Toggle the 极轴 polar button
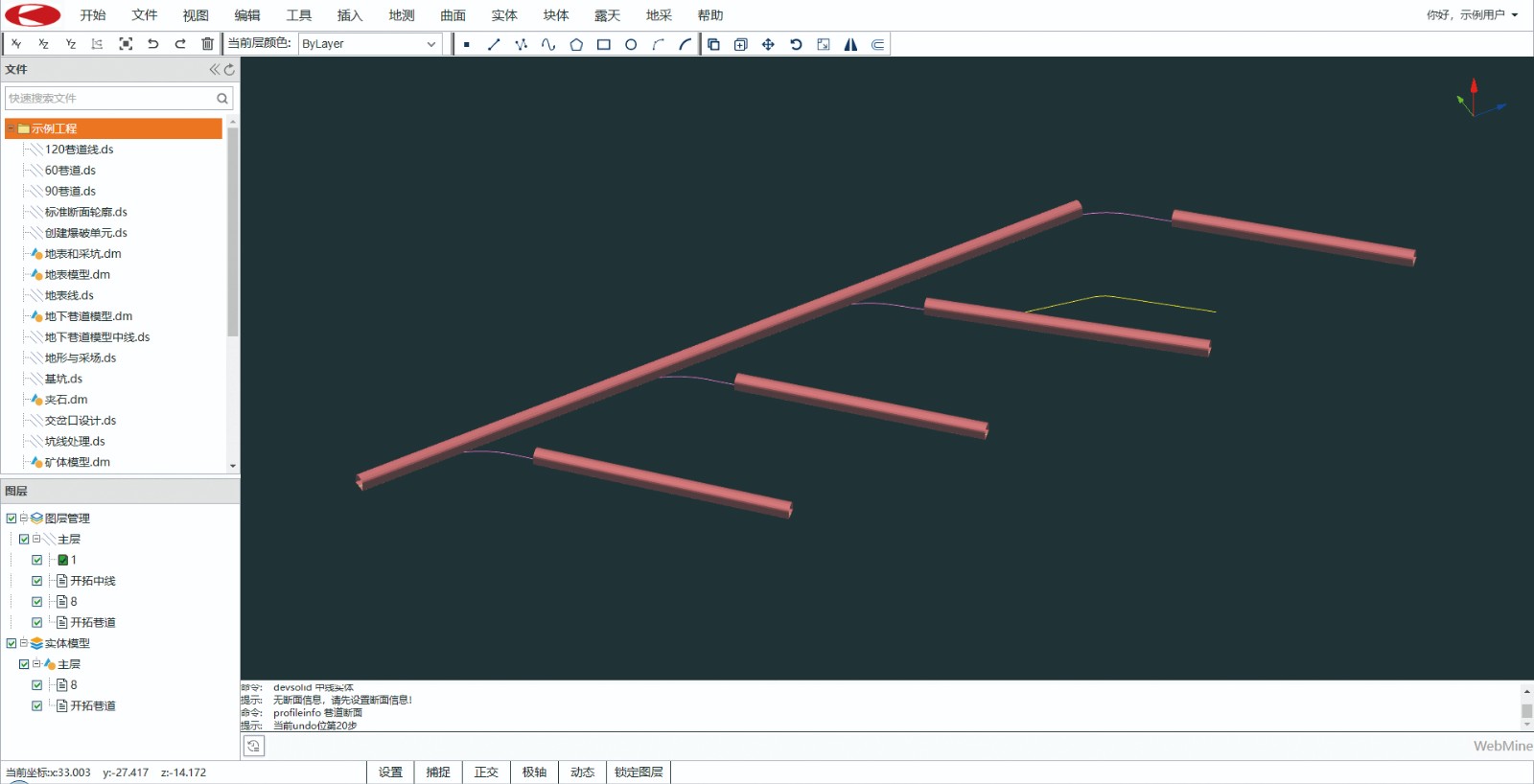 [x=534, y=772]
